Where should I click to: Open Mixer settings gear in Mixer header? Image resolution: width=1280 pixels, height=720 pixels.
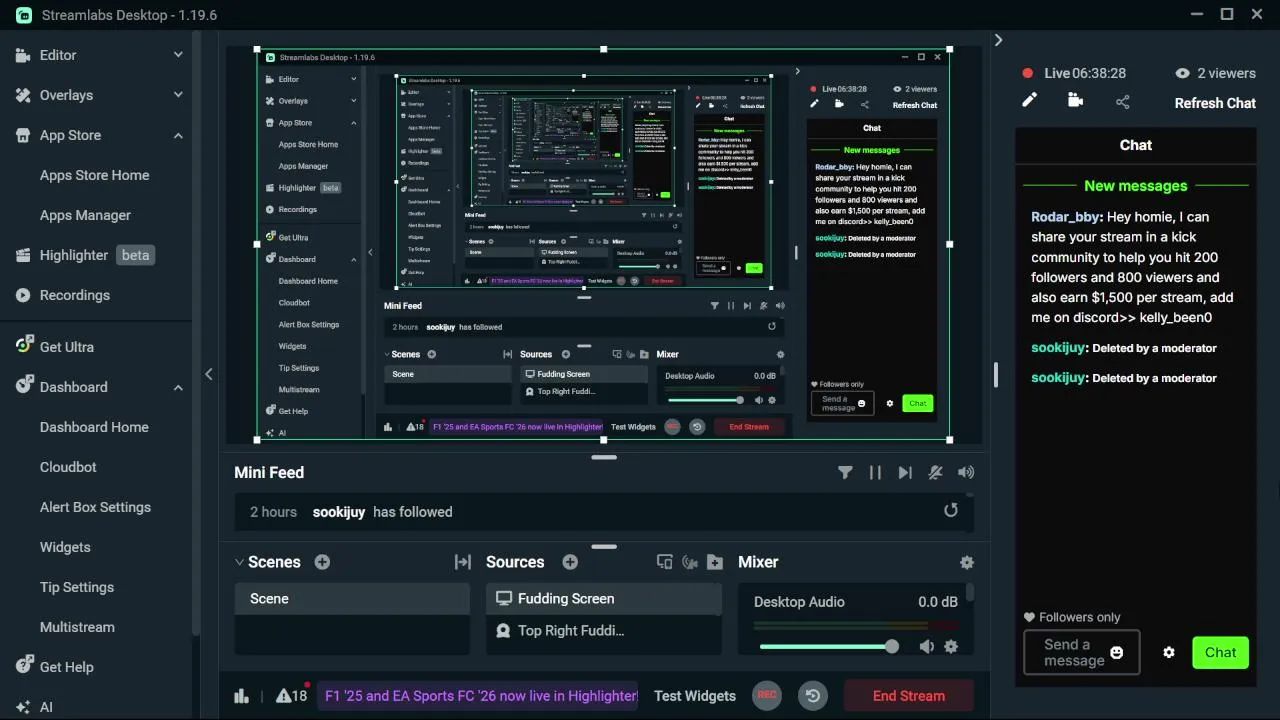coord(966,562)
